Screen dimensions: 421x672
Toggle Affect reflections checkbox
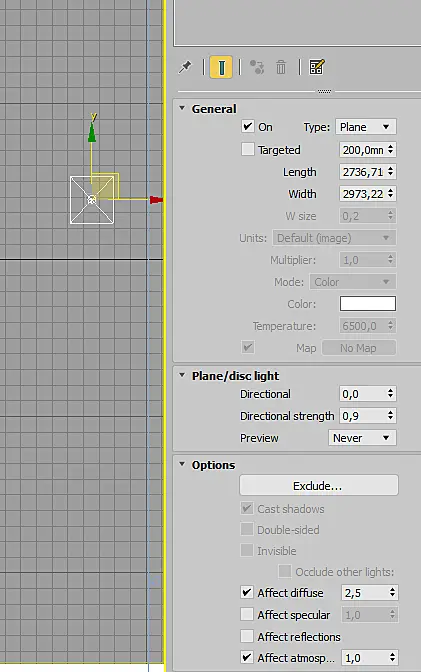pyautogui.click(x=247, y=636)
